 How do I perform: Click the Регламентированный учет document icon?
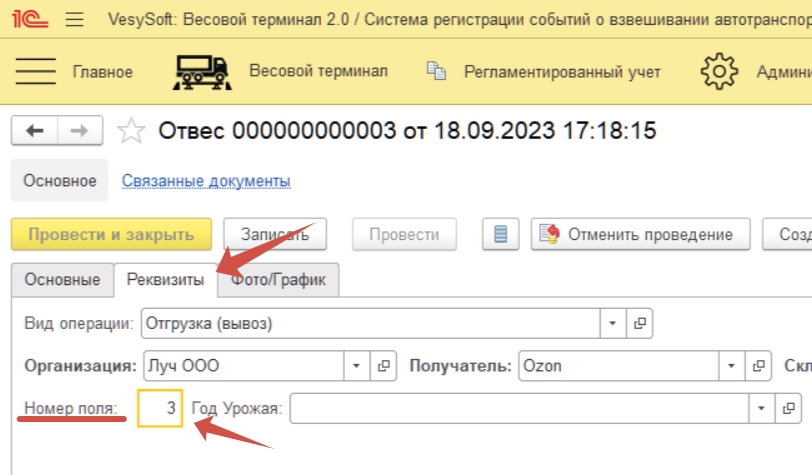(435, 71)
